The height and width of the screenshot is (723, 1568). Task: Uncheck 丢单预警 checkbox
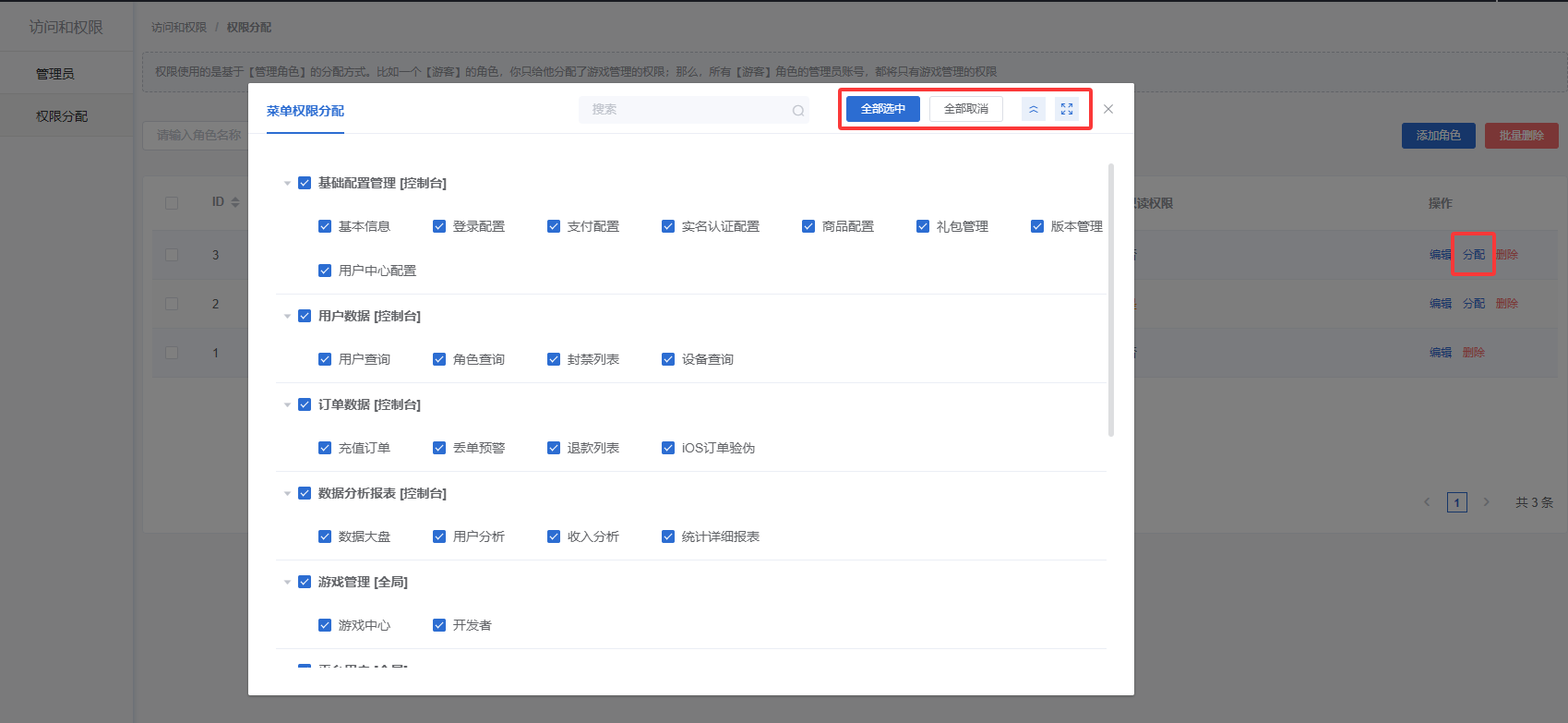439,448
